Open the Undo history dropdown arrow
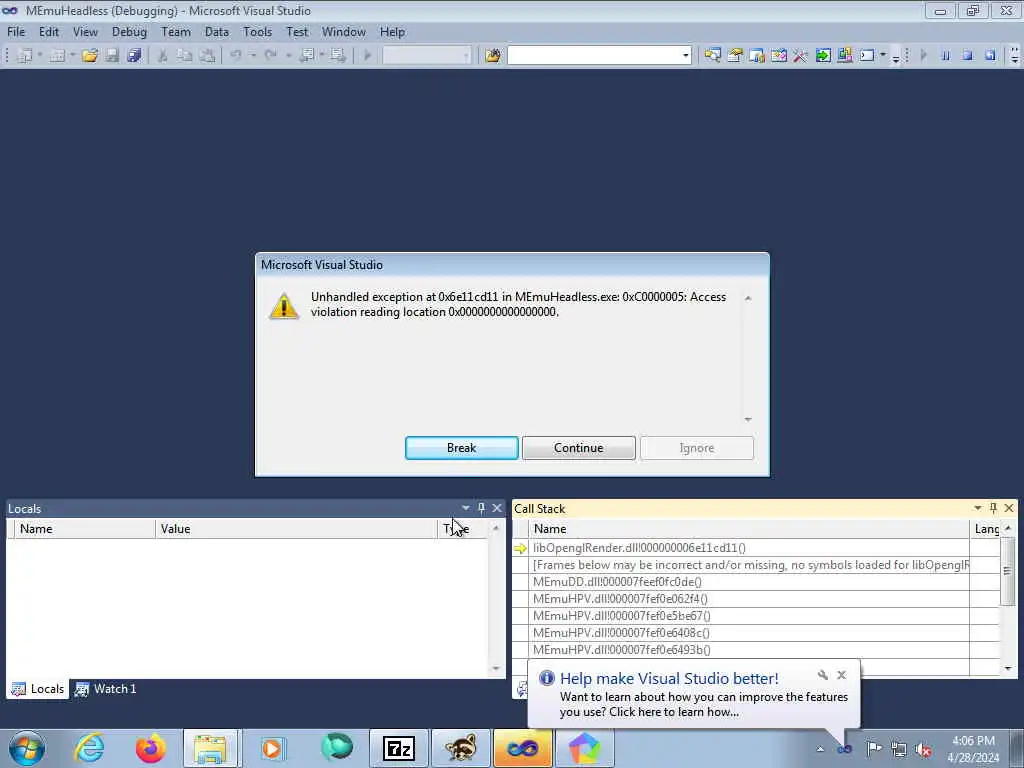Screen dimensions: 1024x768 click(x=252, y=56)
